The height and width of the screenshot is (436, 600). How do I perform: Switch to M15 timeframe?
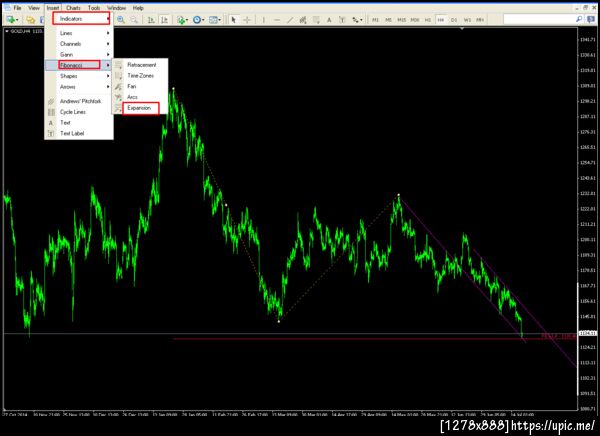coord(401,20)
